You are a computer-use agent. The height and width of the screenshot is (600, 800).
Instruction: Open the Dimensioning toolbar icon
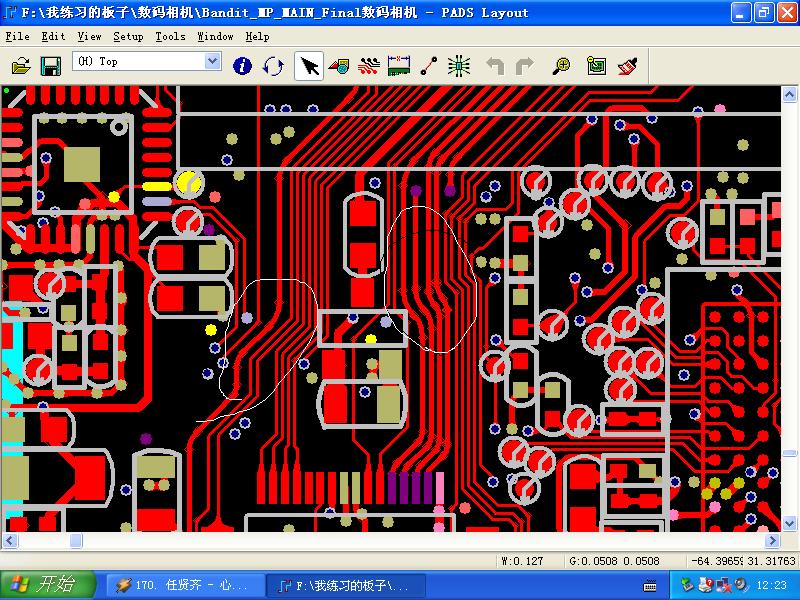coord(399,66)
